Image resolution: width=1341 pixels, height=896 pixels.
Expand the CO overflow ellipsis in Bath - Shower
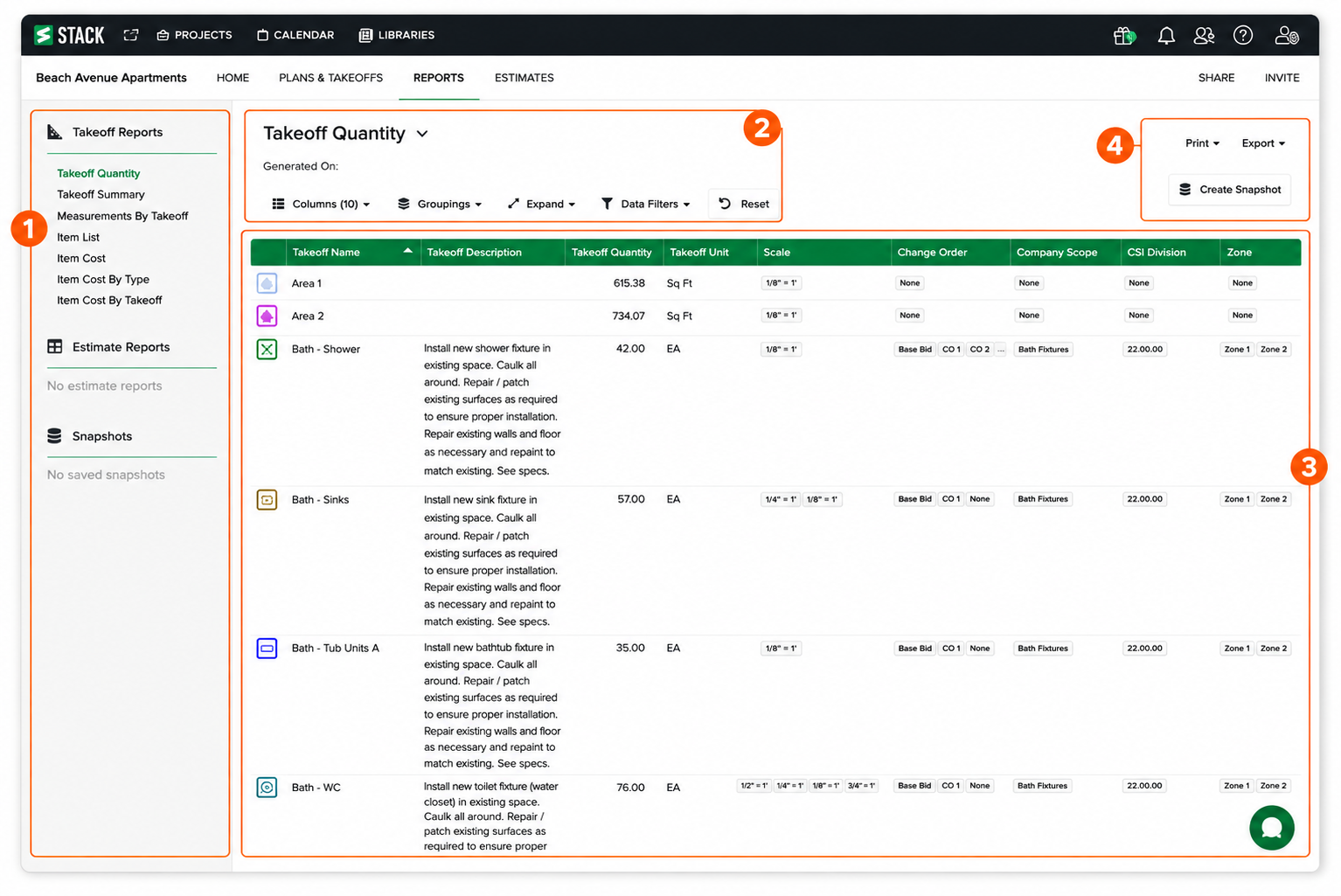1001,350
